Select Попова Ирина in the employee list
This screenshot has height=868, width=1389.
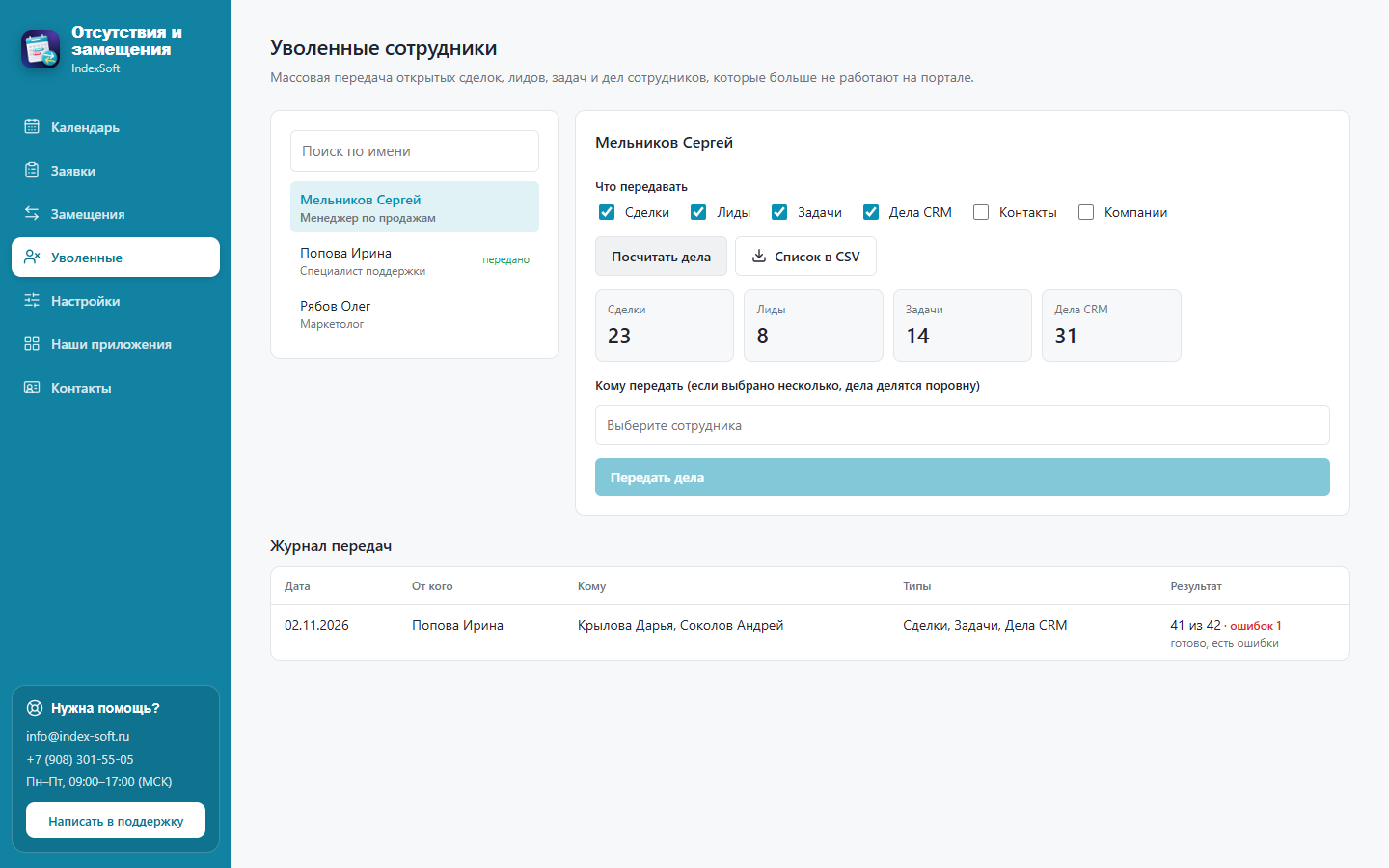[x=415, y=260]
